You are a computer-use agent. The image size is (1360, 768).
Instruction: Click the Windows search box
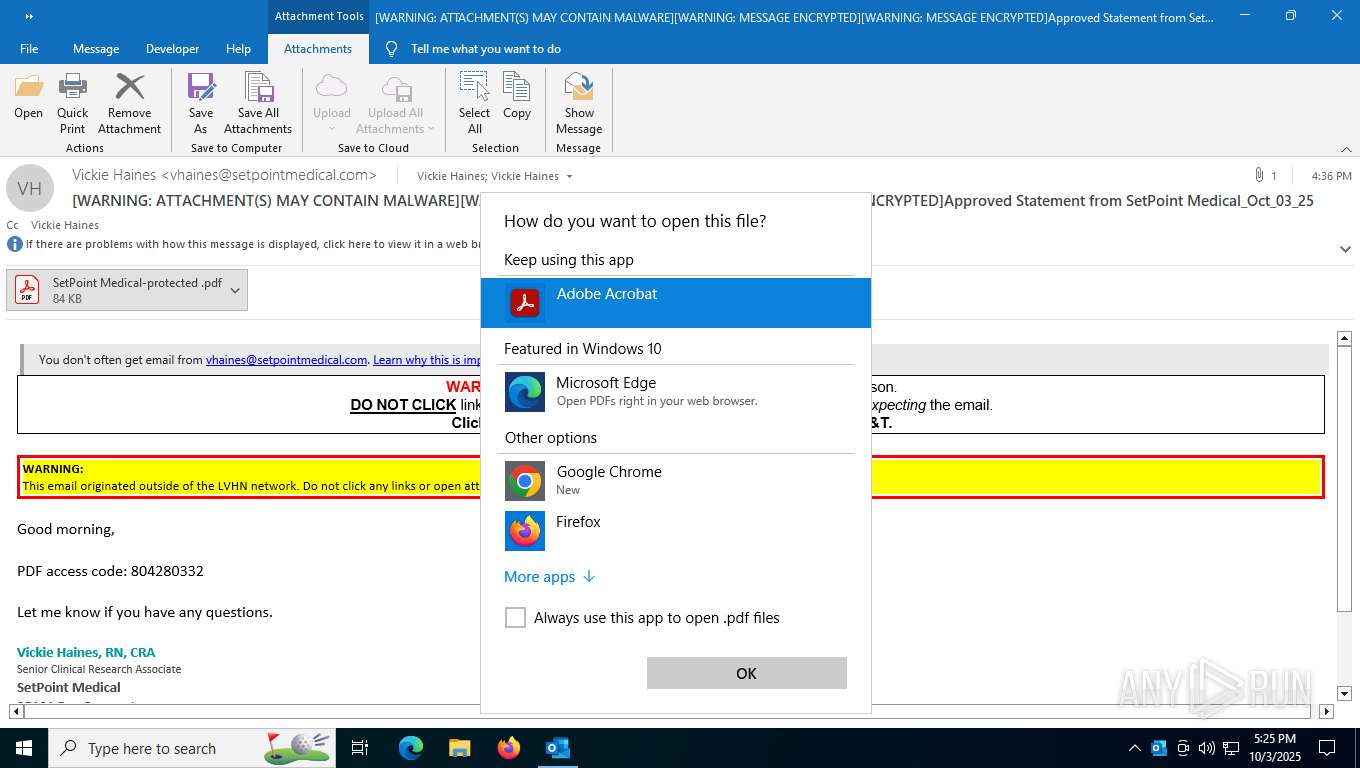(x=192, y=748)
